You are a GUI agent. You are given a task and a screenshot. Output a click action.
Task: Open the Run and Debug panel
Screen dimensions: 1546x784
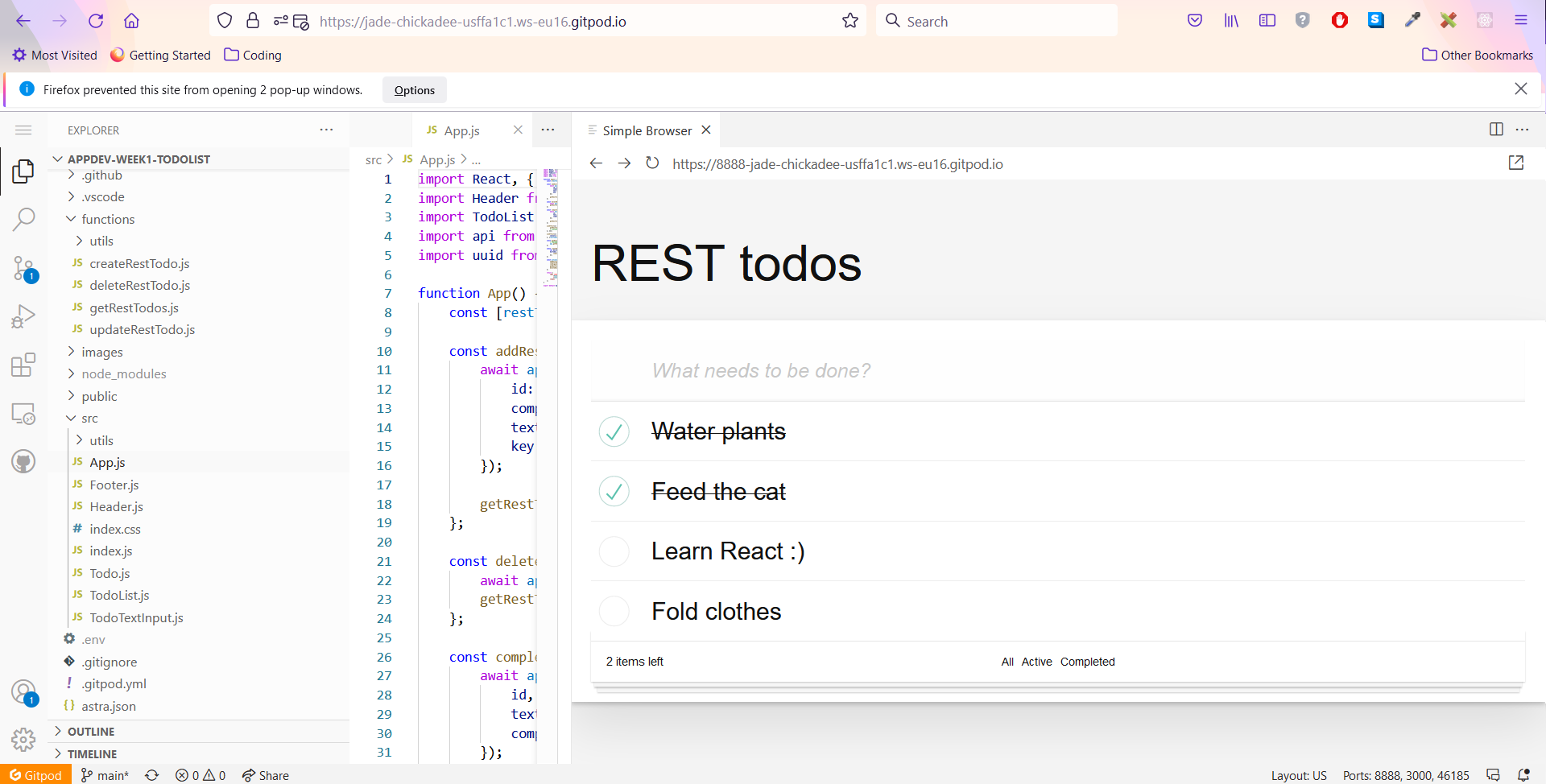(x=23, y=316)
